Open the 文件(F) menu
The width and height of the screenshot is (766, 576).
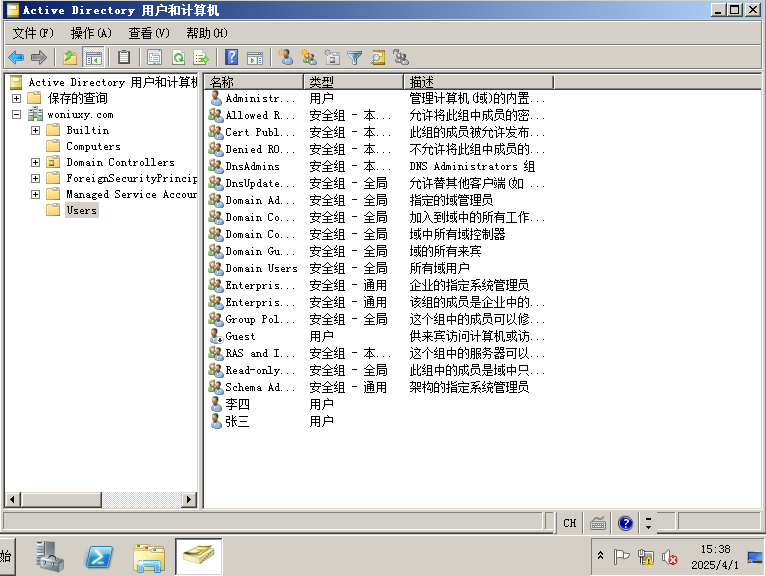point(33,33)
